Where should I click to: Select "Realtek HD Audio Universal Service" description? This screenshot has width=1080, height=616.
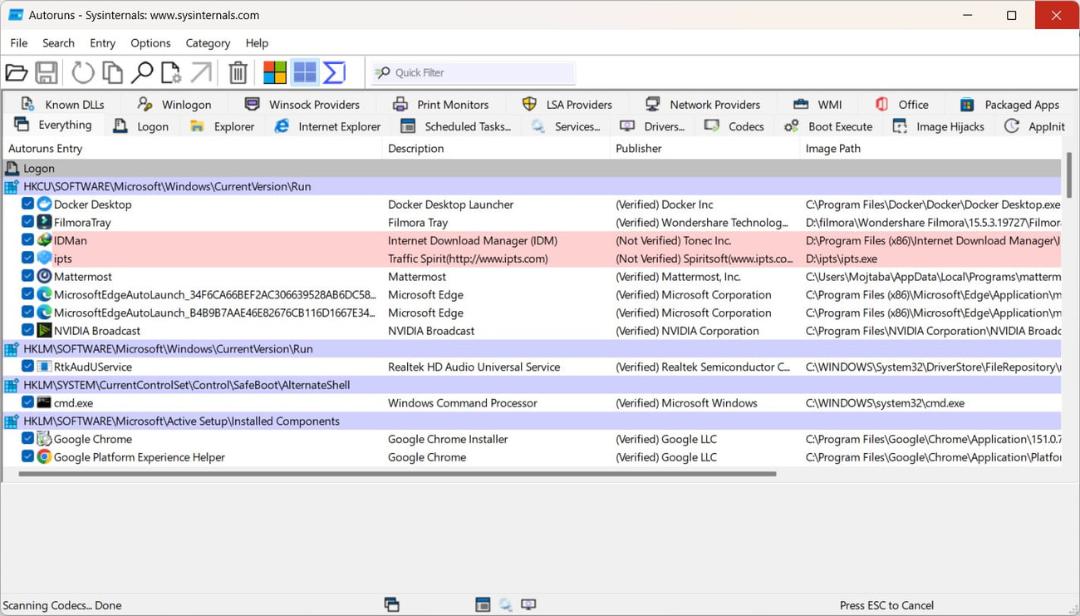(474, 367)
